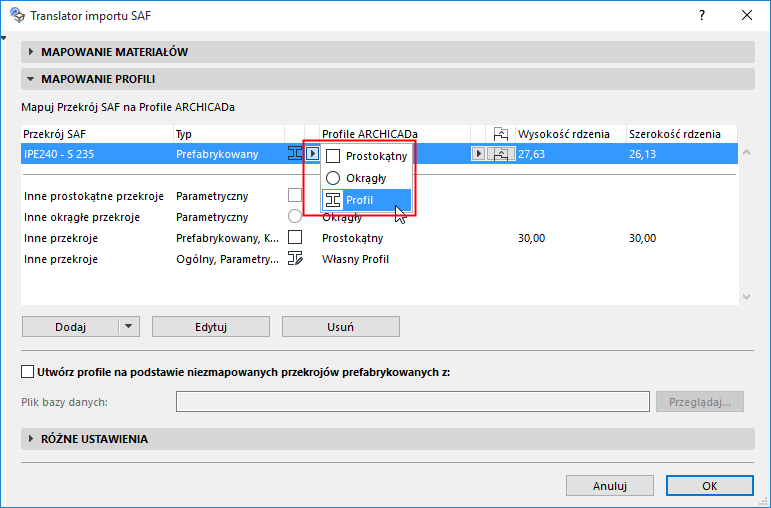The height and width of the screenshot is (508, 771).
Task: Click the Przekrój SAF column header
Action: coord(97,134)
